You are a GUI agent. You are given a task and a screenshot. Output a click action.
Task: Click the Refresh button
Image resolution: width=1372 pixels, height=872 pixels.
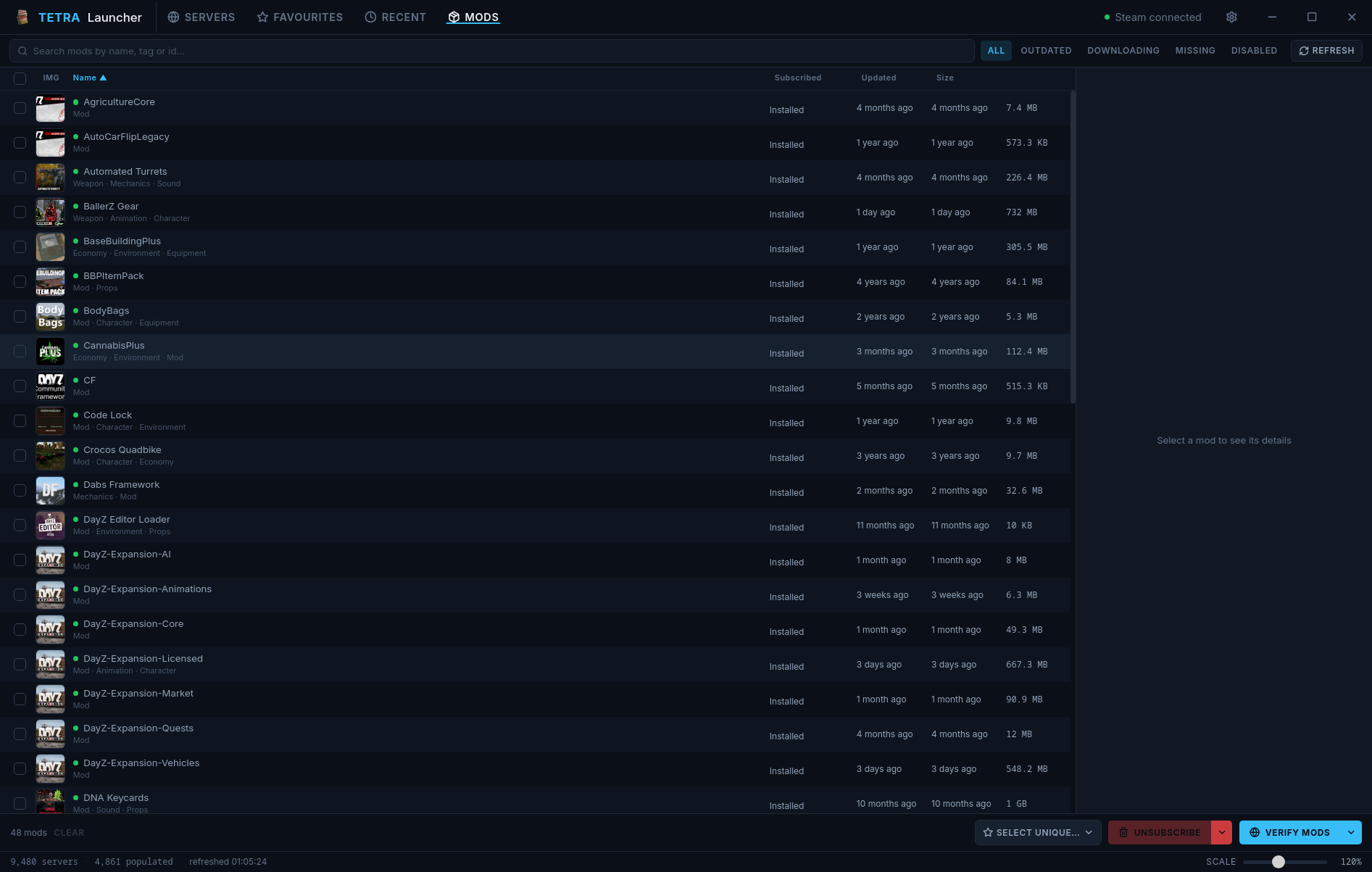[x=1326, y=51]
